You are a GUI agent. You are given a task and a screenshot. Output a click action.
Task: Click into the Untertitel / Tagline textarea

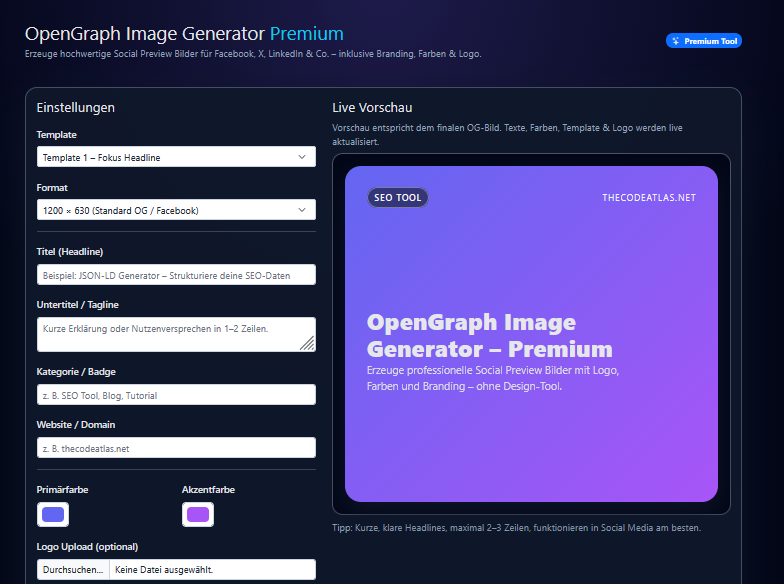point(170,334)
